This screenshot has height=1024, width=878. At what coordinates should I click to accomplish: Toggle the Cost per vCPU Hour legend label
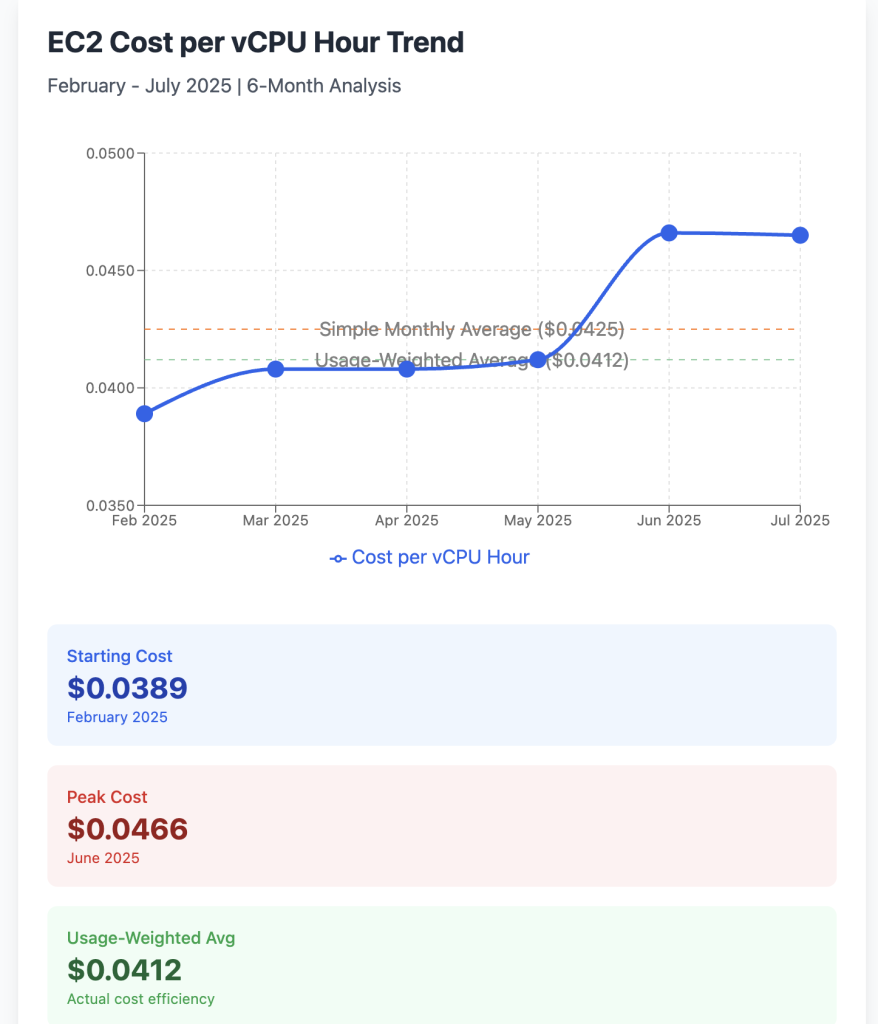[x=440, y=557]
